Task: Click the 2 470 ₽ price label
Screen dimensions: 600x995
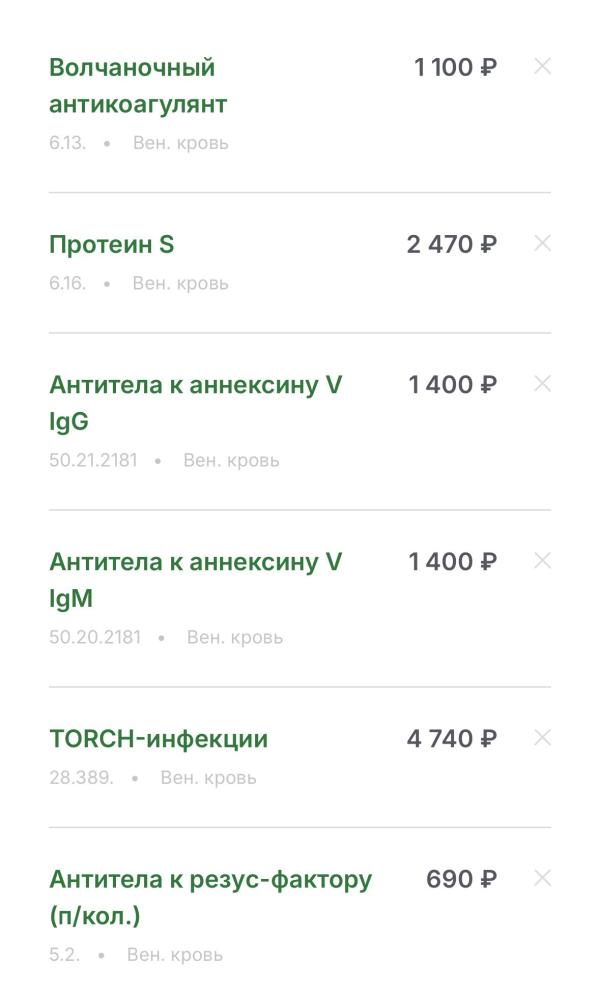Action: 451,245
